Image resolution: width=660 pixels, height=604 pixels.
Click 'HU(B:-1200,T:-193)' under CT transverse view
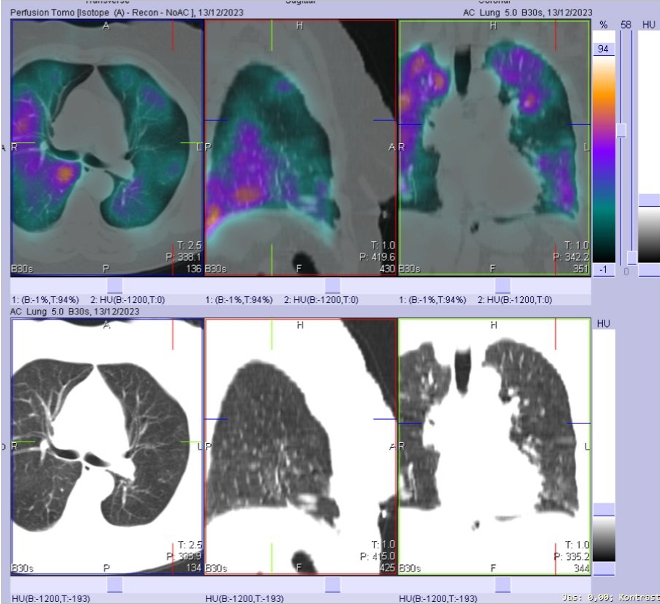point(51,599)
